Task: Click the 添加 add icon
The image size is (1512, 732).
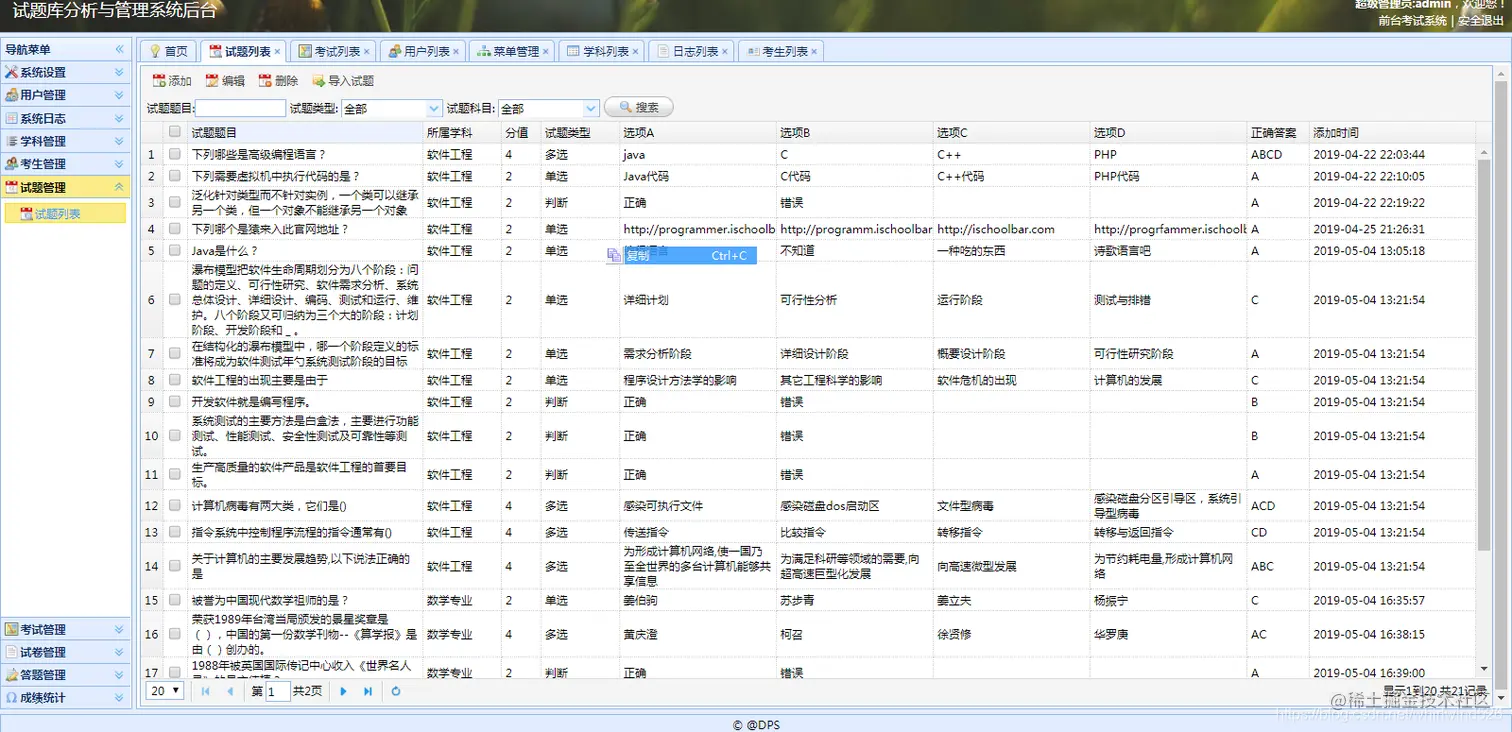Action: (159, 81)
